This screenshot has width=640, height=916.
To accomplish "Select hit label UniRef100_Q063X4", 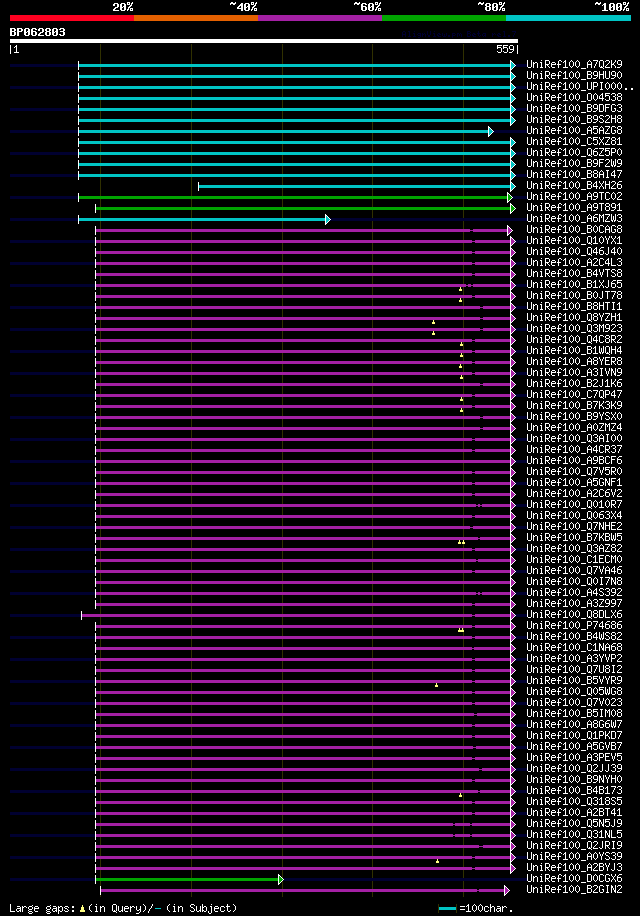I will 574,515.
